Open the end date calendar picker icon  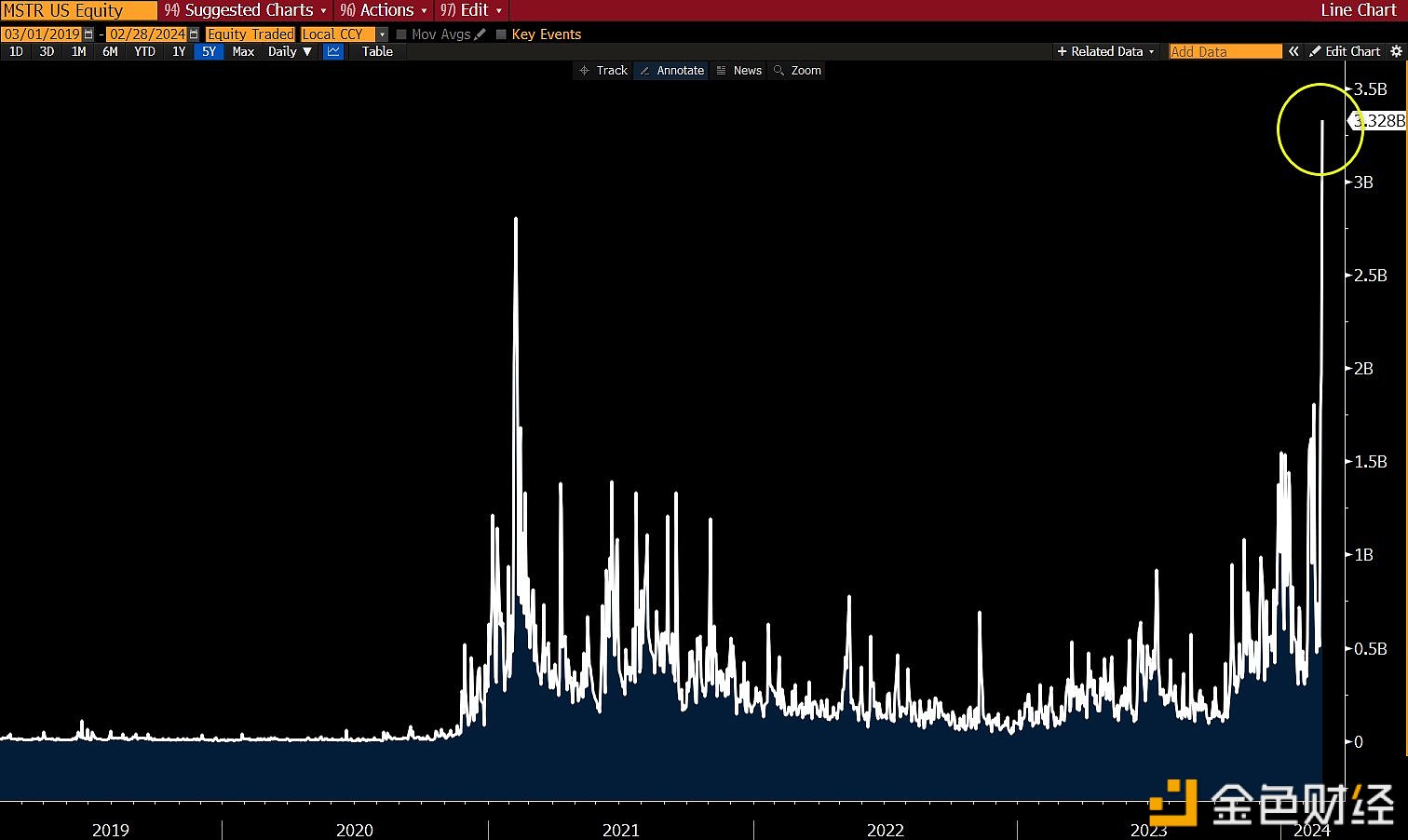[194, 34]
